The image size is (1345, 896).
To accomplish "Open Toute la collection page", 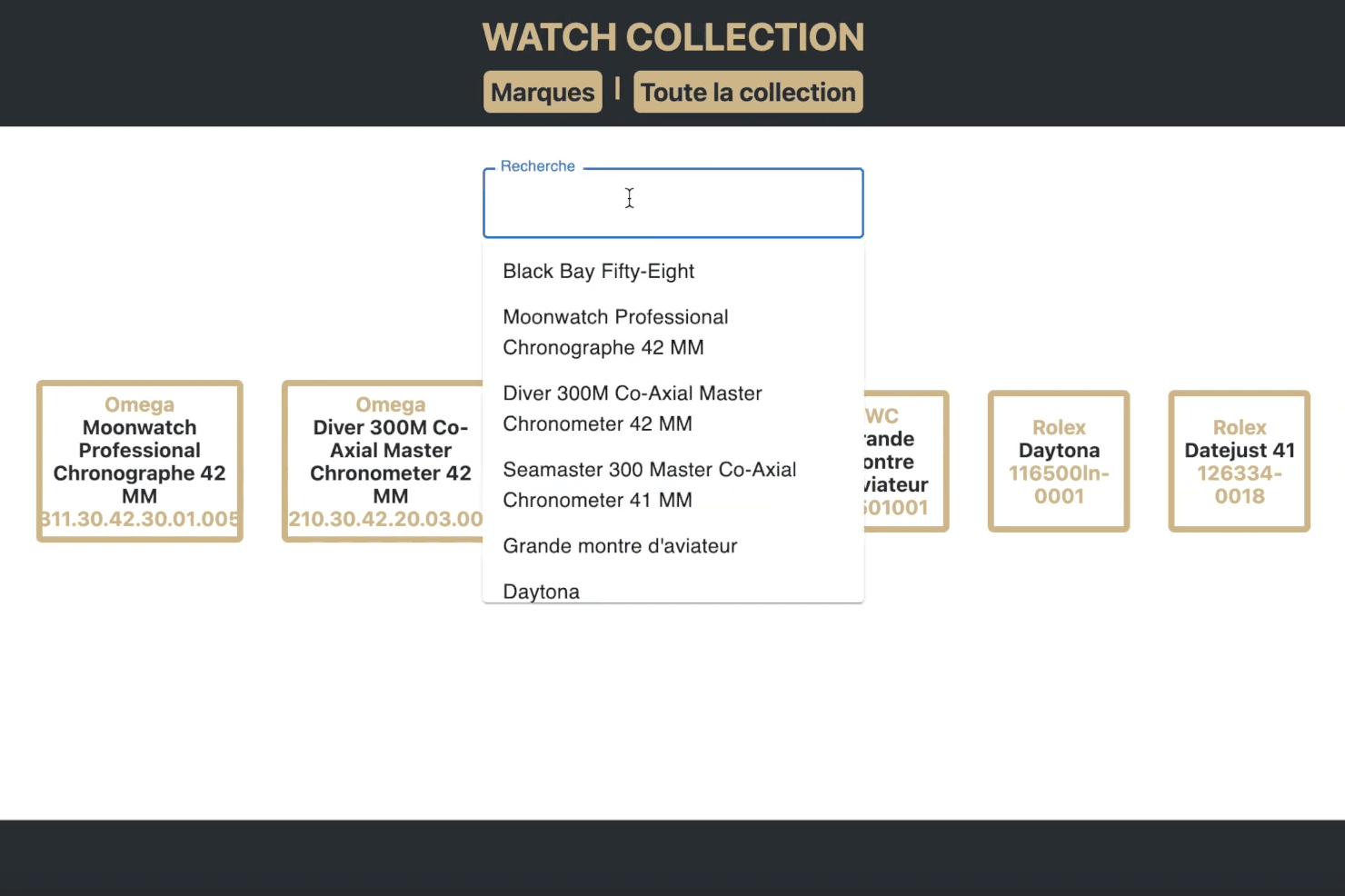I will [748, 92].
